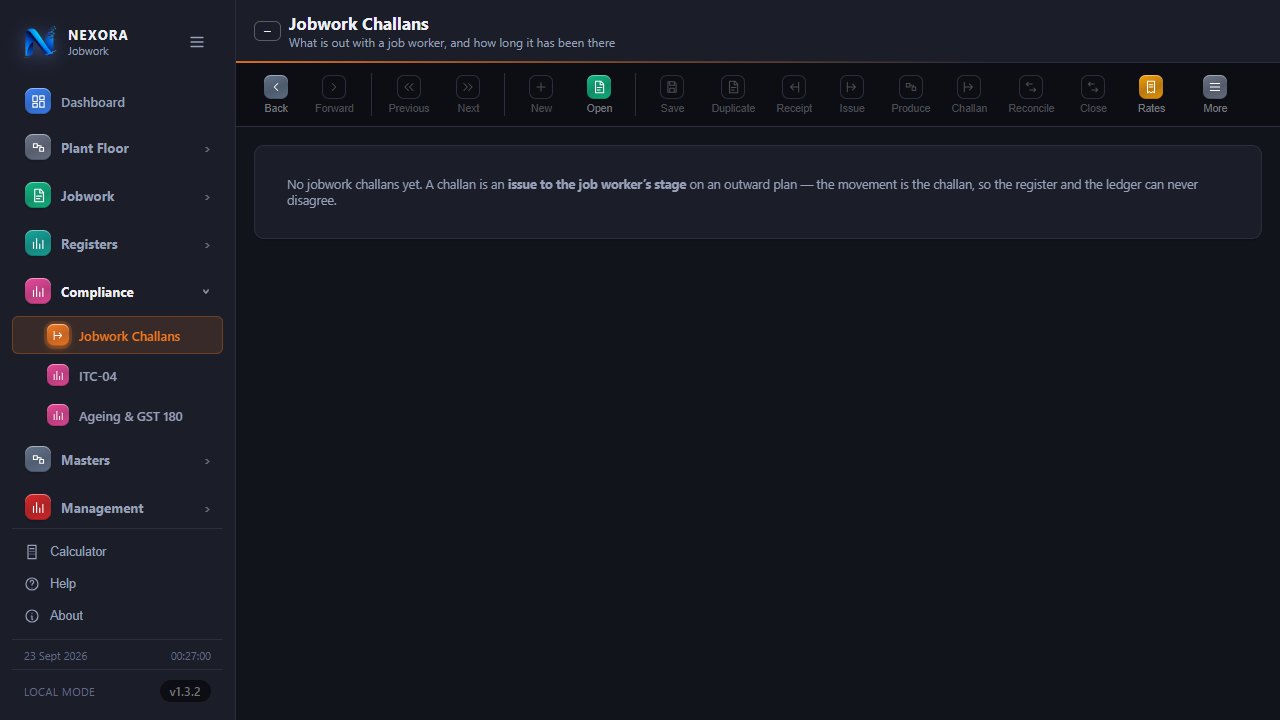Click the NEXORA logo

click(x=40, y=42)
